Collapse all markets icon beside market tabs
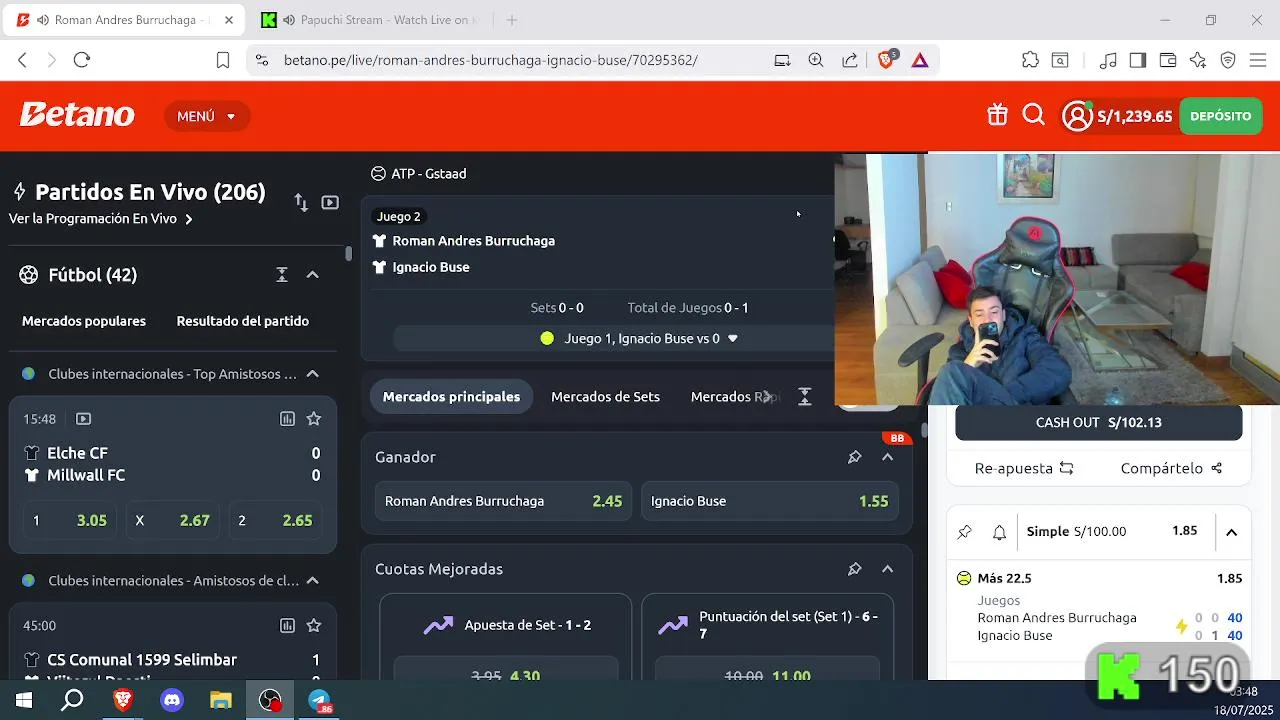The image size is (1280, 720). pyautogui.click(x=805, y=397)
